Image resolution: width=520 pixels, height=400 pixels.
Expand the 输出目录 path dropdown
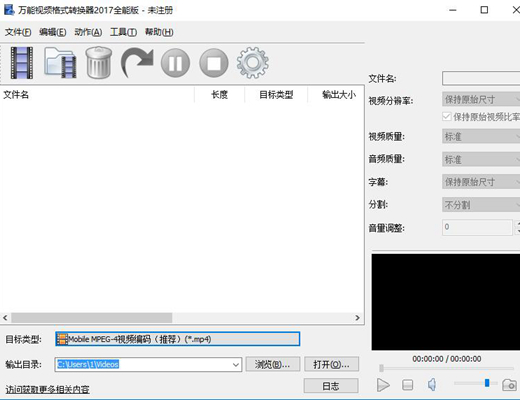(236, 365)
